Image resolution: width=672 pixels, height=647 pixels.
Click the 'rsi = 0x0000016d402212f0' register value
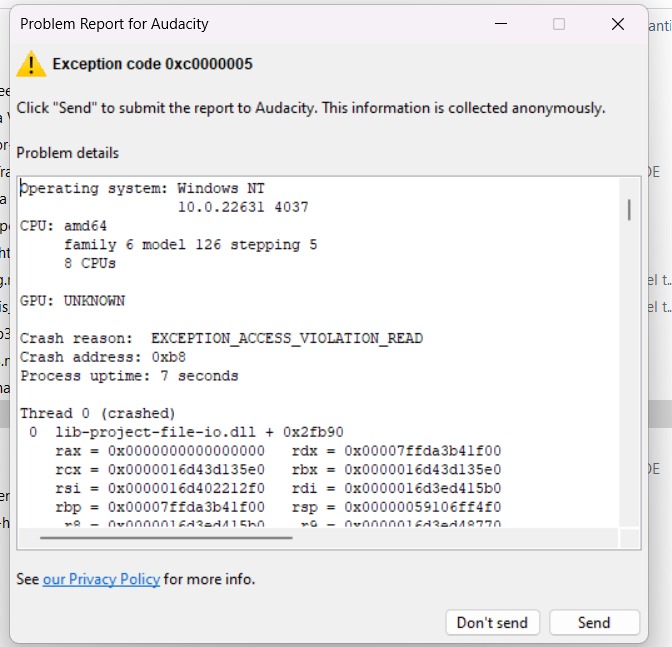(160, 488)
